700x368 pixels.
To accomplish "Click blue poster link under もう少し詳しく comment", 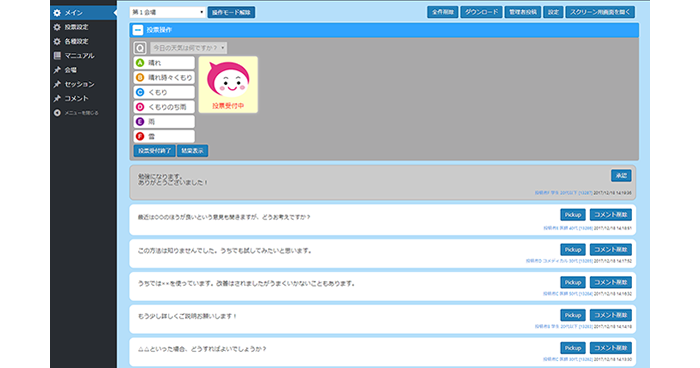I will (563, 327).
